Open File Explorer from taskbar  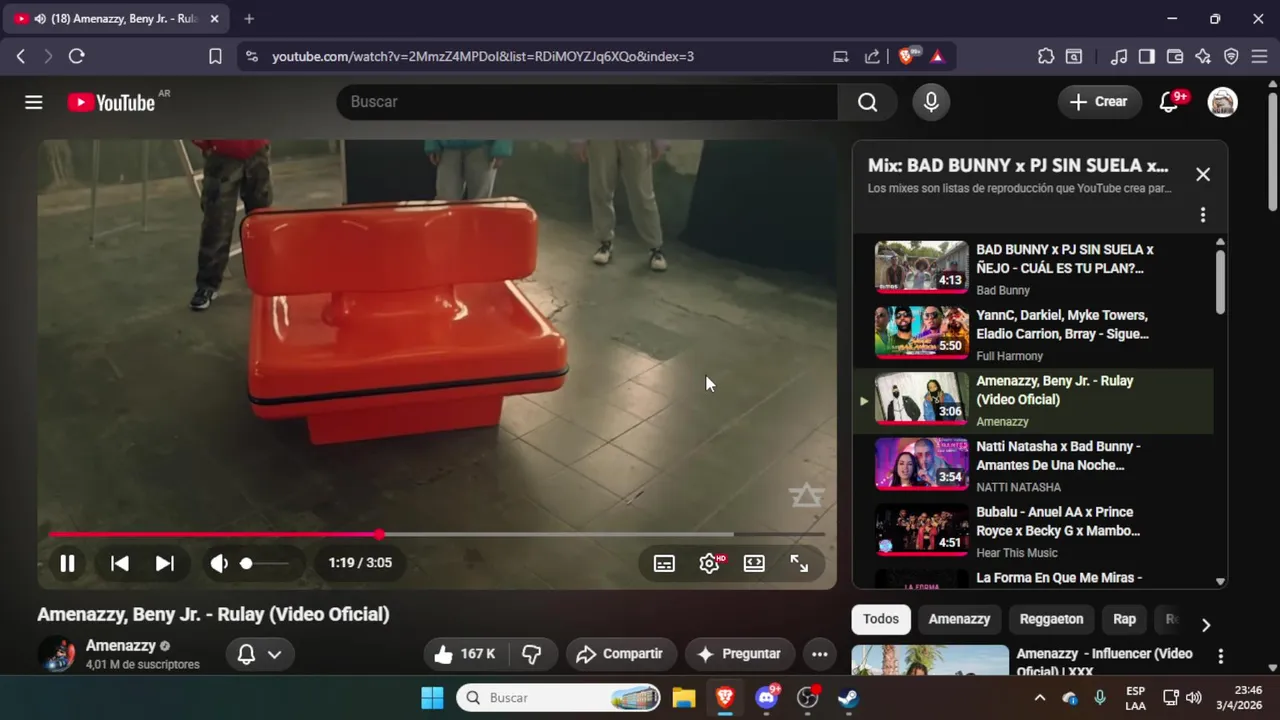[684, 698]
